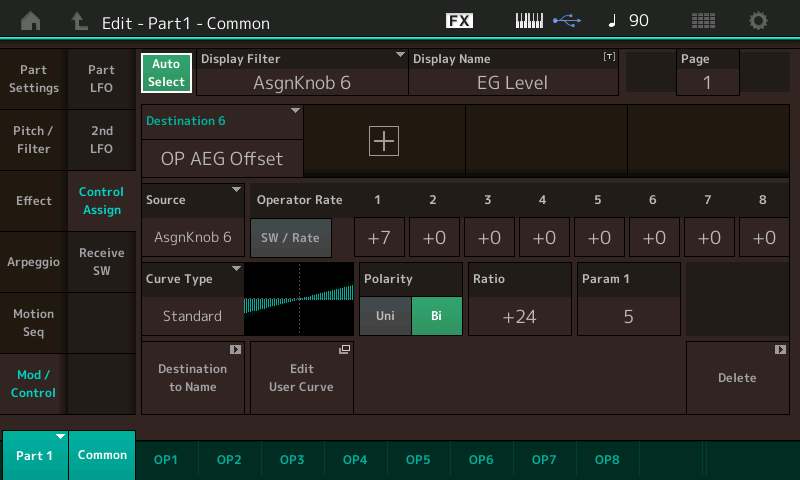Tap the MIDI keyboard USB icon
Viewport: 800px width, 480px height.
coord(547,21)
